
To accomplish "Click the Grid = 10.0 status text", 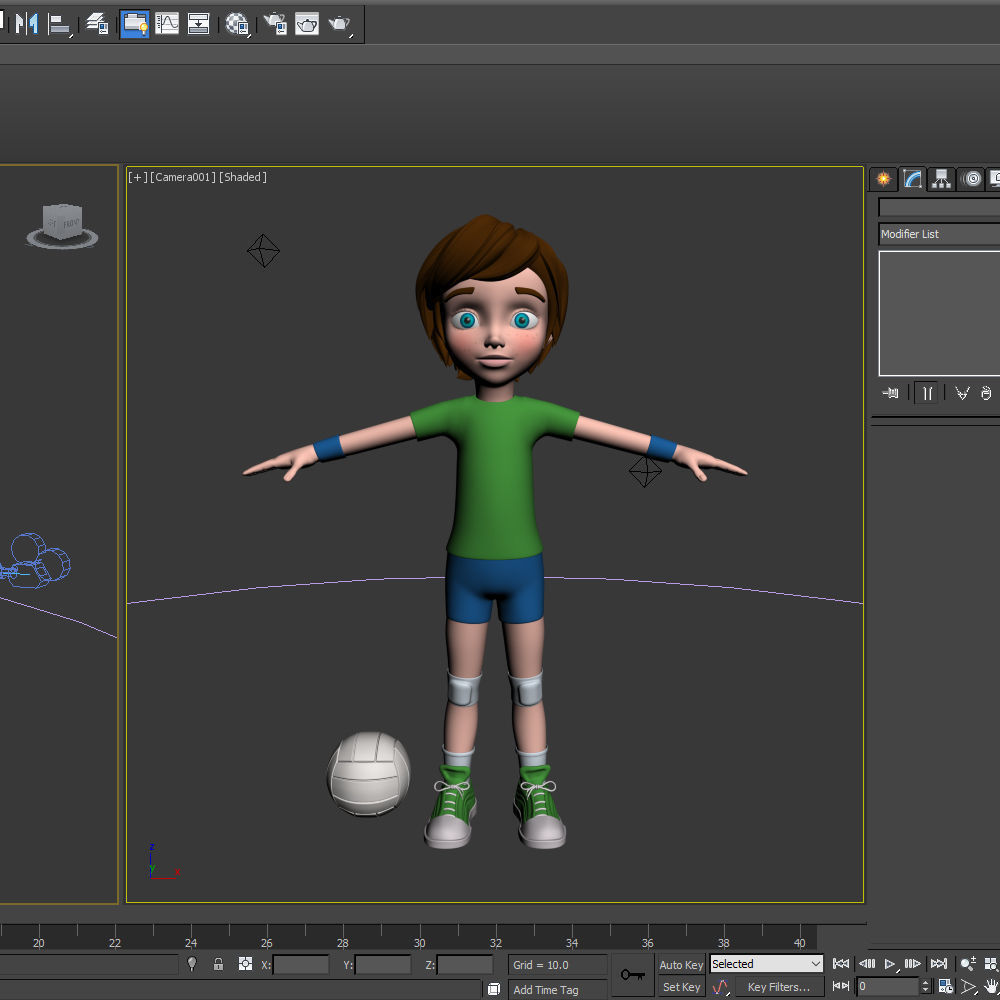I will [540, 965].
